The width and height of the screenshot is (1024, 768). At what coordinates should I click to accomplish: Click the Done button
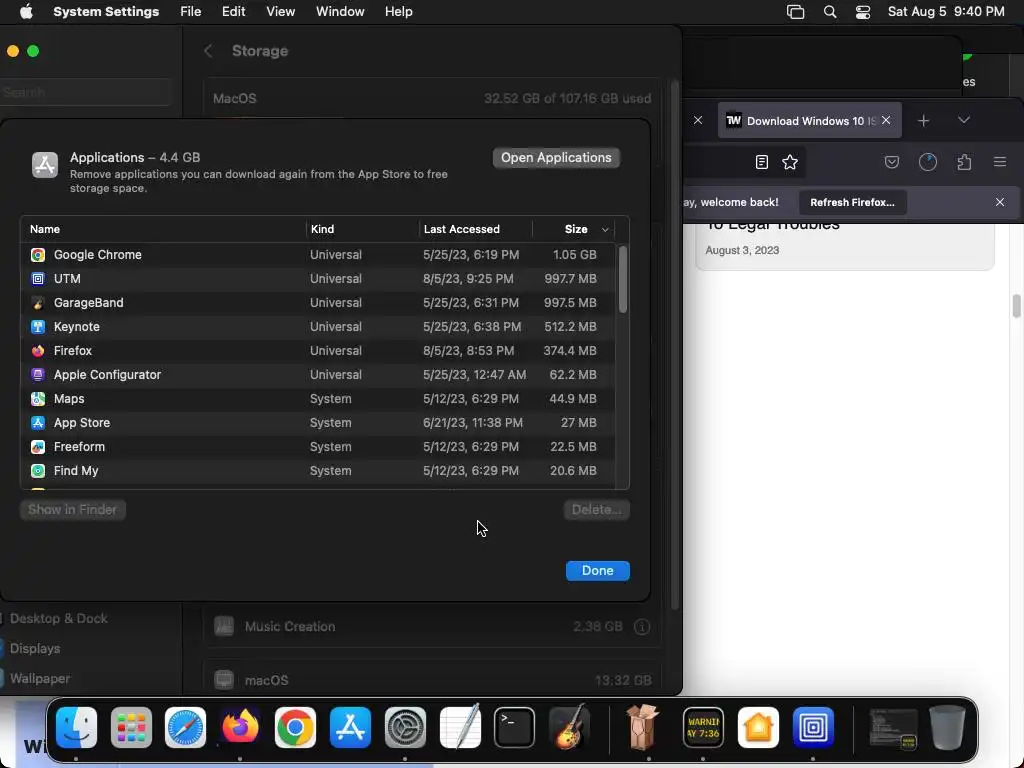coord(598,571)
